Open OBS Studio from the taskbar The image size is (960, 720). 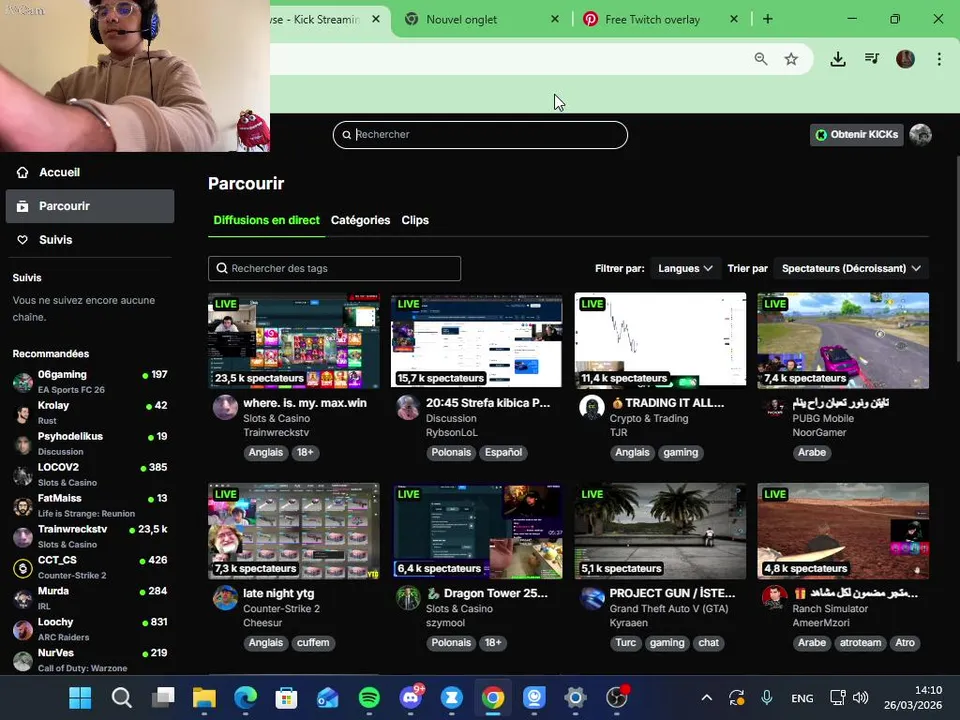tap(617, 697)
